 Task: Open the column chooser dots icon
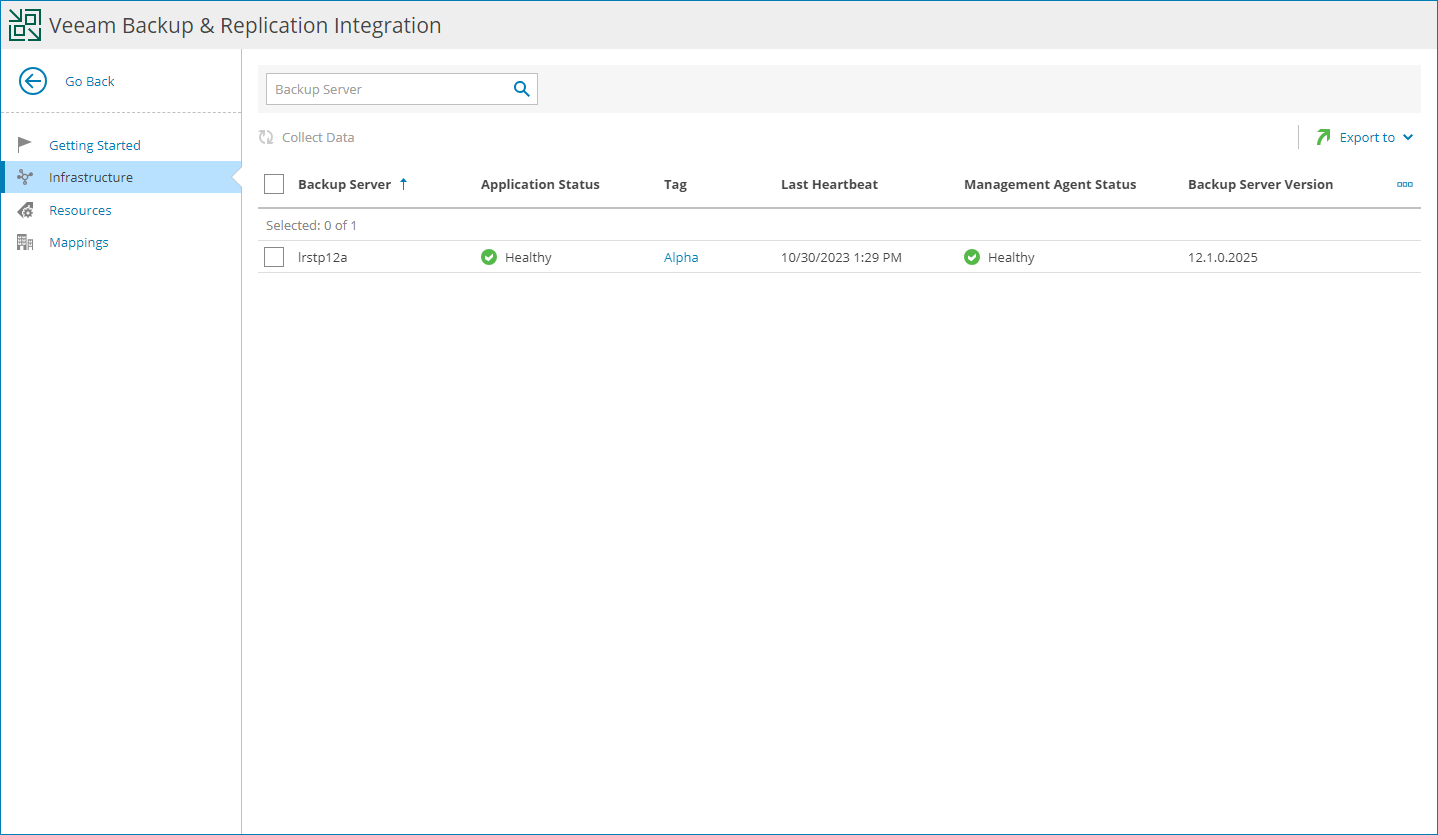click(x=1405, y=184)
